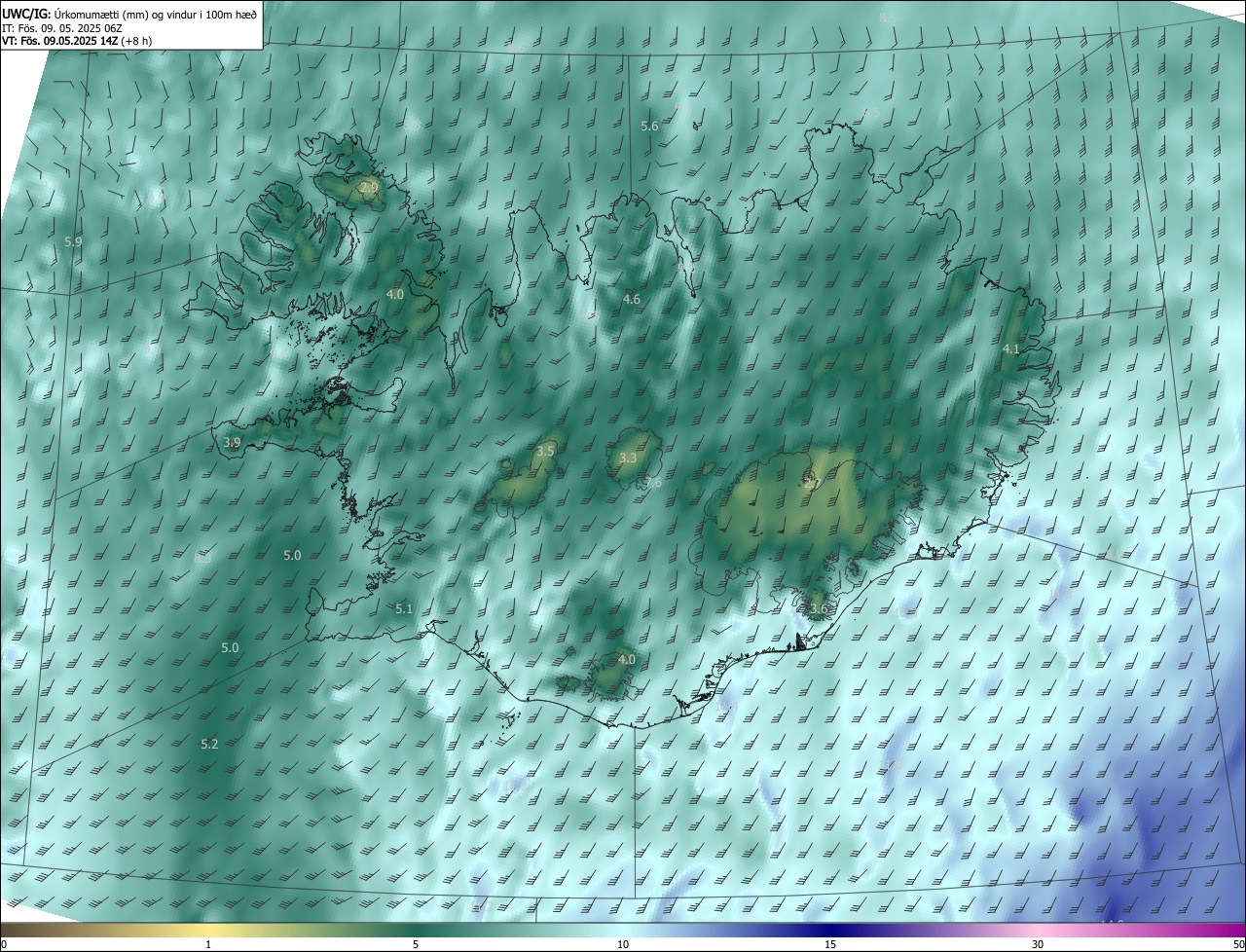1246x952 pixels.
Task: Click the 3.5 value label on the map
Action: coord(545,451)
